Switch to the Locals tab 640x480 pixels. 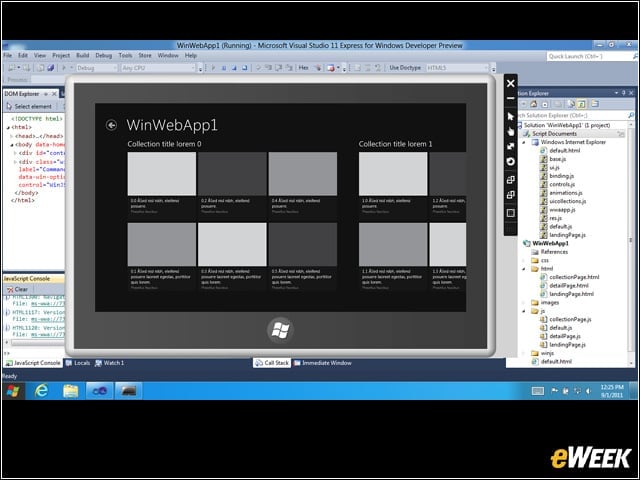[78, 363]
